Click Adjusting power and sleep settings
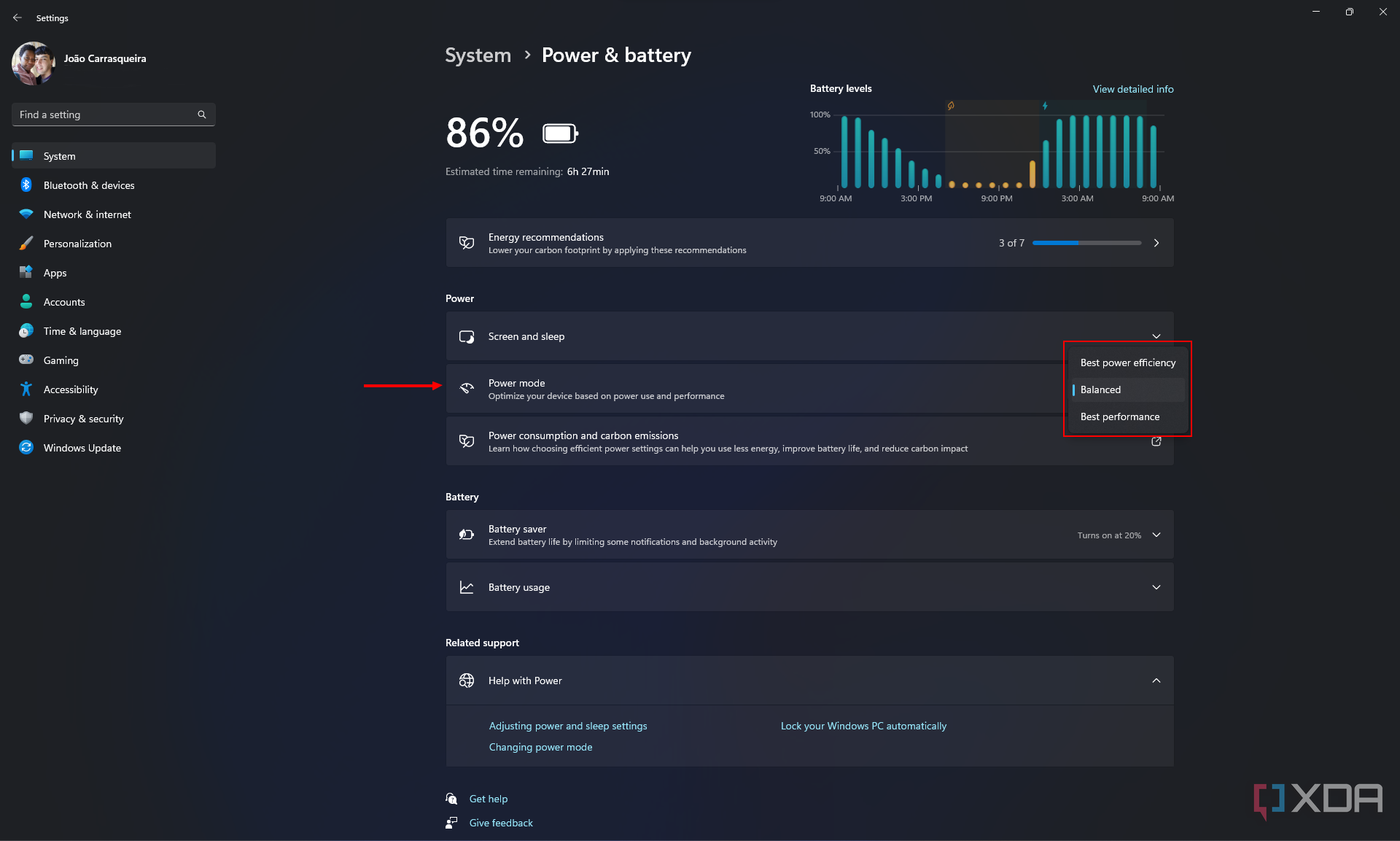1400x841 pixels. 567,726
